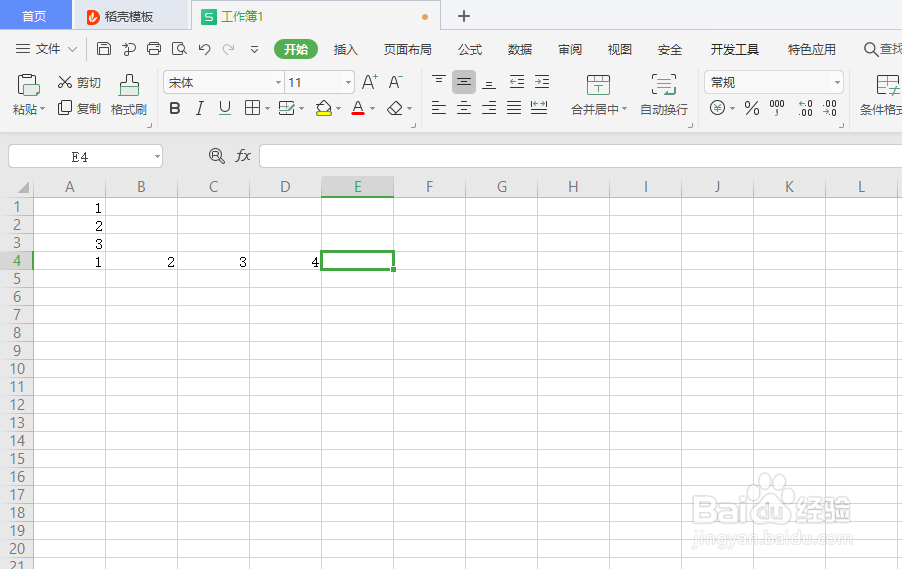Align text right horizontally
The height and width of the screenshot is (569, 902).
489,108
